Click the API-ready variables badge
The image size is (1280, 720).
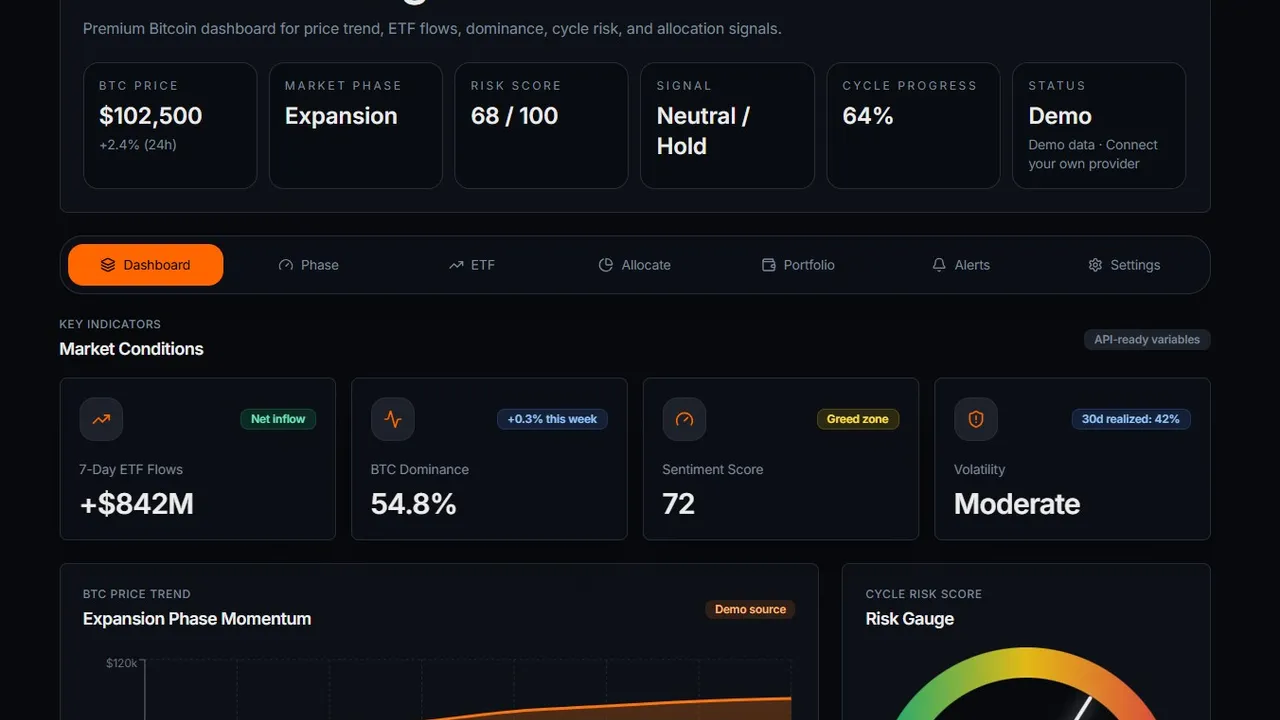coord(1147,340)
